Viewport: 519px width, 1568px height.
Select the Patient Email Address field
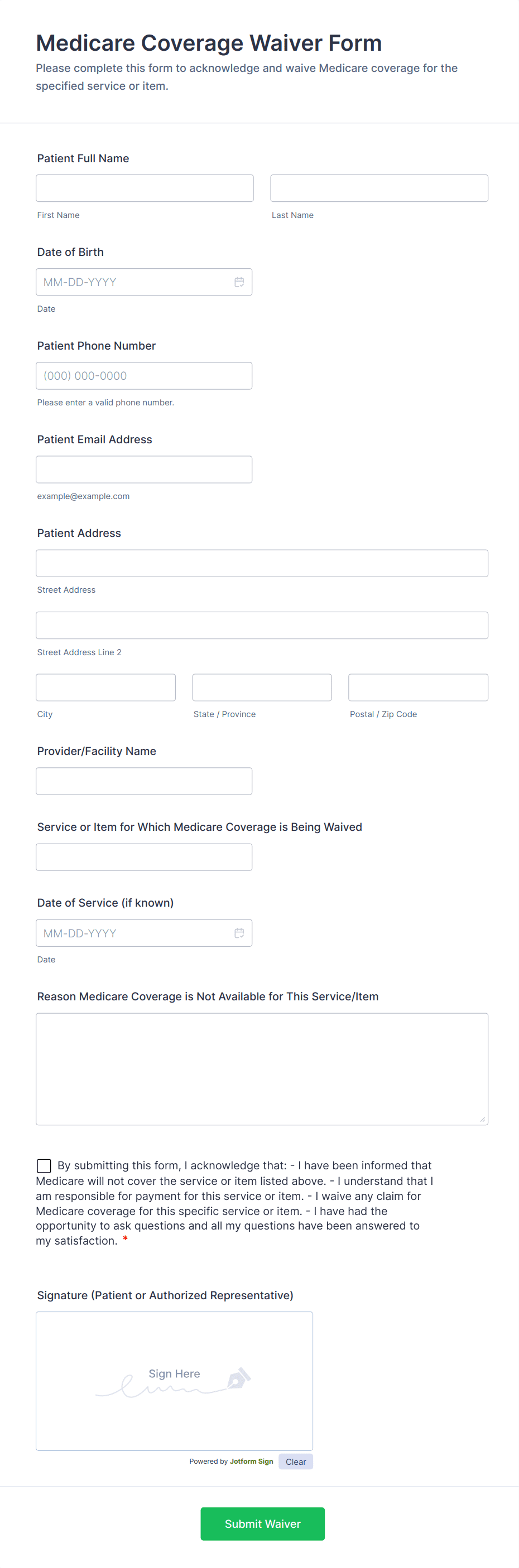(144, 470)
